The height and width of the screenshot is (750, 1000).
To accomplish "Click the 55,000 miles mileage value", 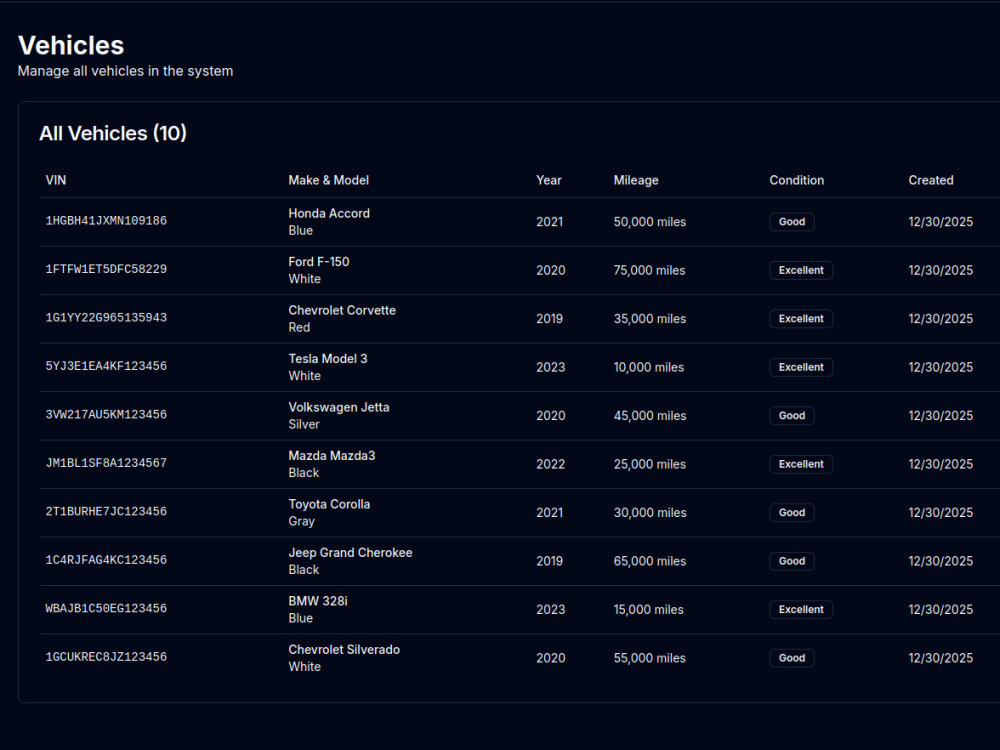I will point(649,658).
